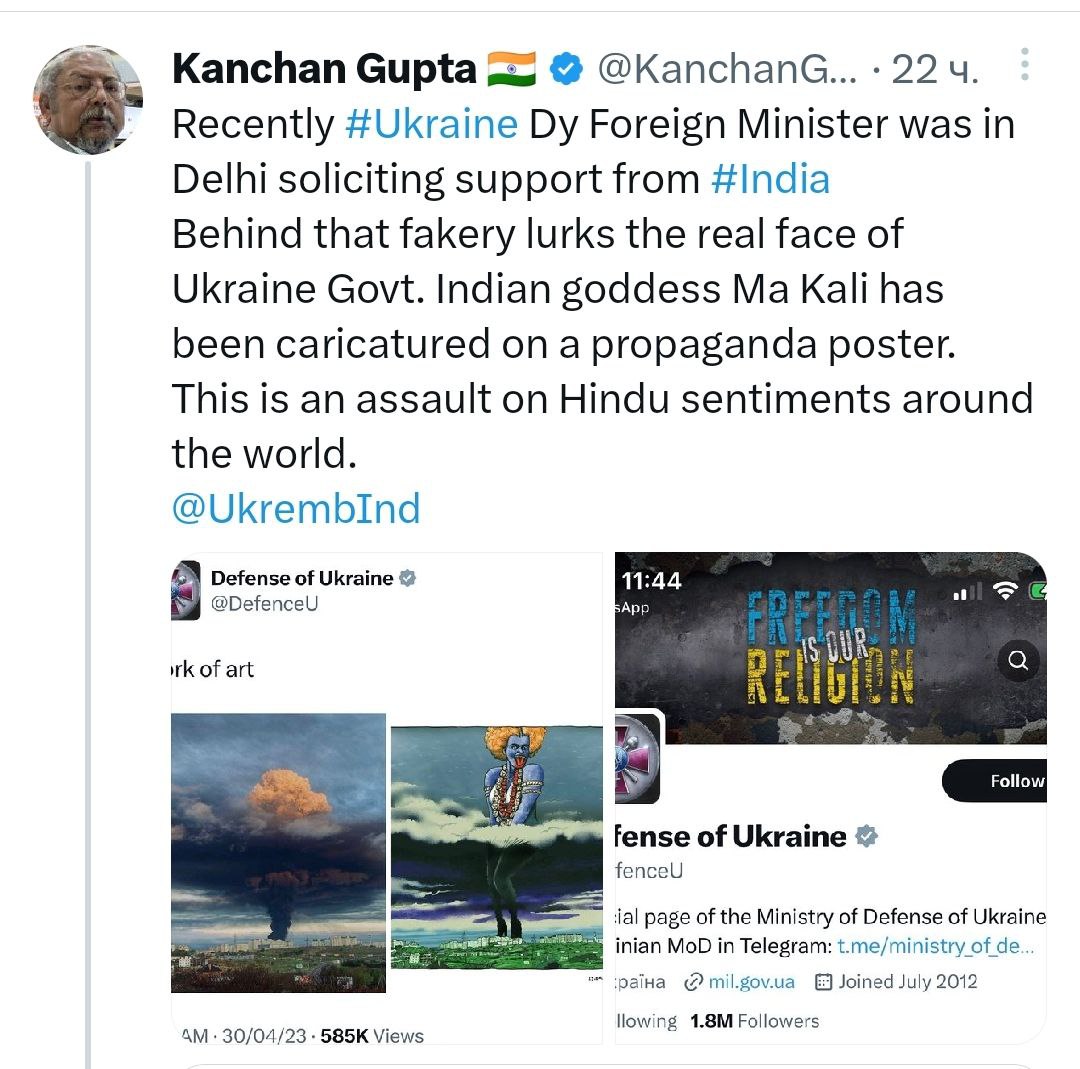1080x1069 pixels.
Task: Click the blue verified badge next to Kanchan Gupta
Action: click(x=567, y=69)
